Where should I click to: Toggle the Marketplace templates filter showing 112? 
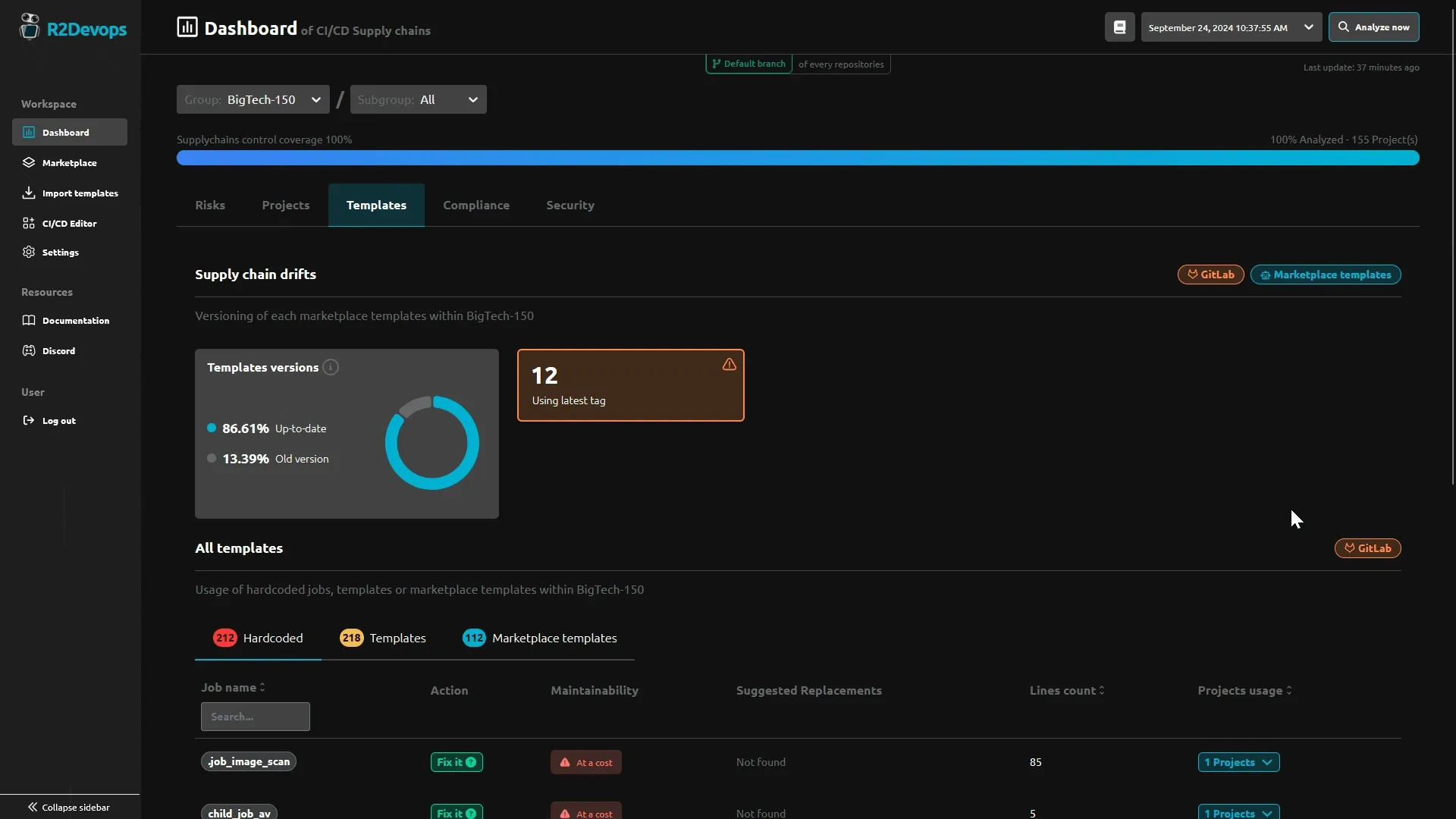coord(540,638)
